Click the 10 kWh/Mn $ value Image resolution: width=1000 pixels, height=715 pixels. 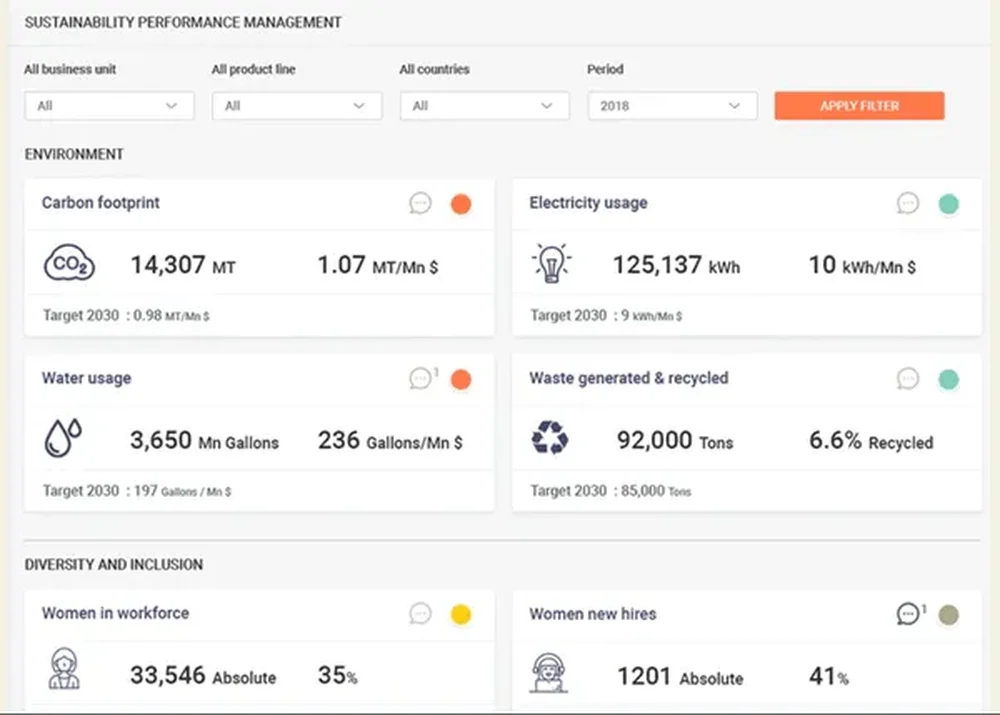[x=862, y=265]
